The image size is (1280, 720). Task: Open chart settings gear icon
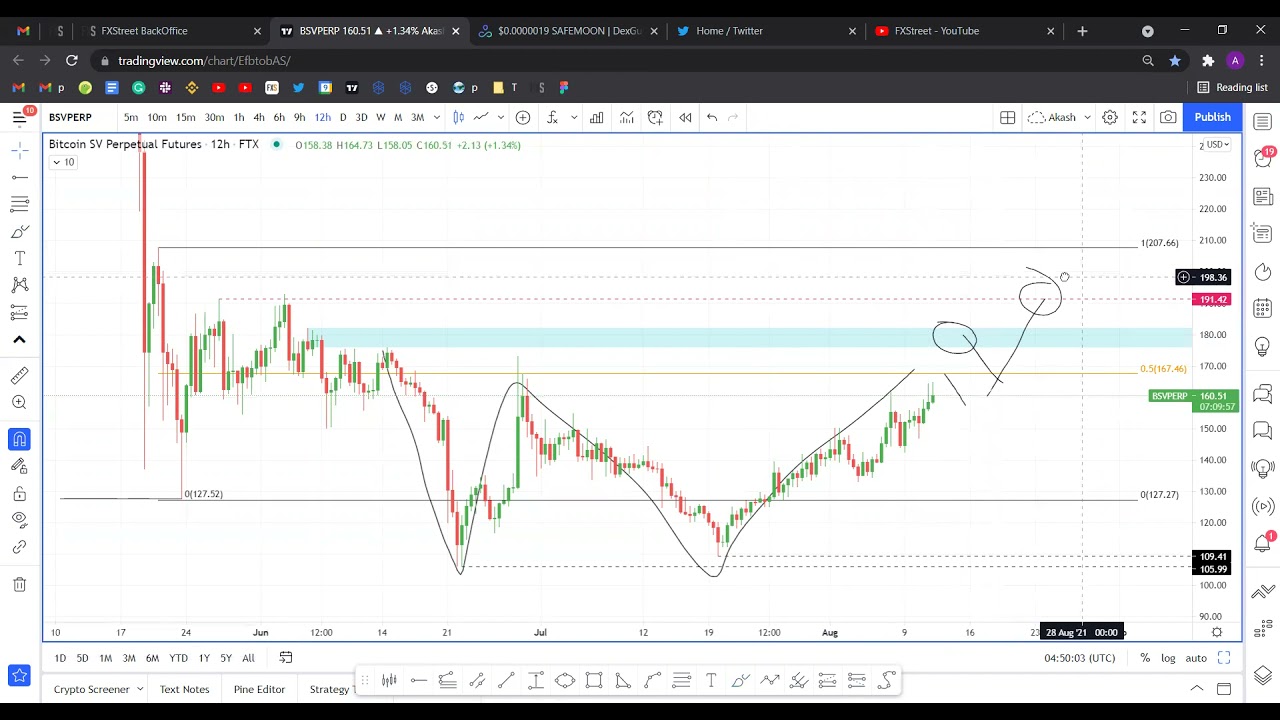(1110, 117)
